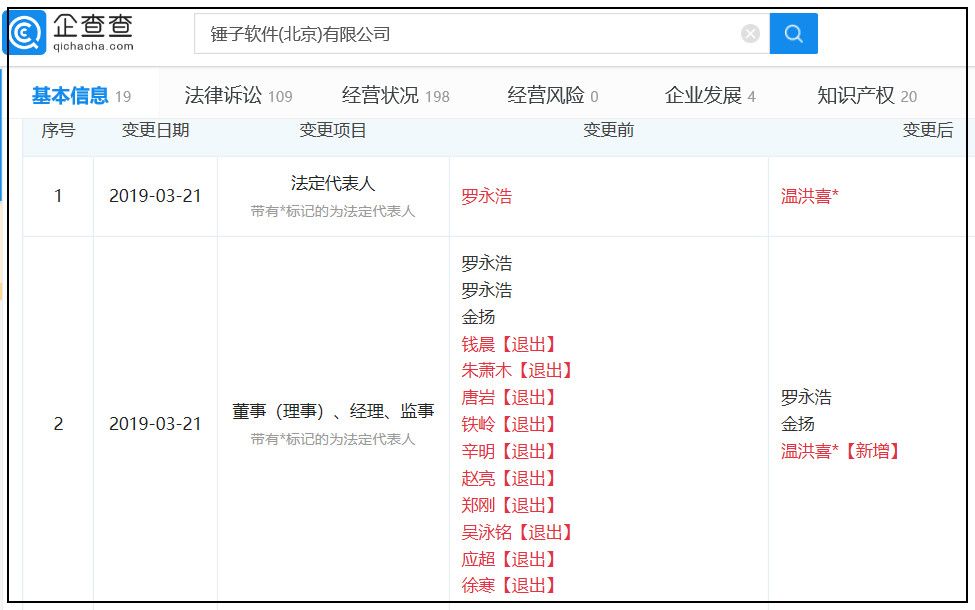Screen dimensions: 975x610
Task: Click 吴泳铭【退出】 entry
Action: pyautogui.click(x=517, y=532)
